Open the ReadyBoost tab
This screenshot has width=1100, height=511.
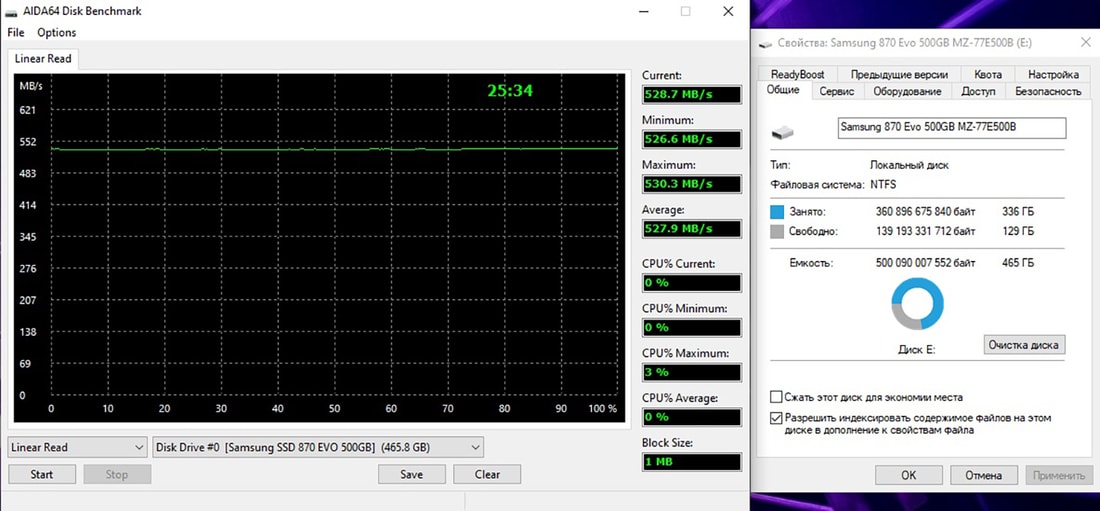(797, 74)
